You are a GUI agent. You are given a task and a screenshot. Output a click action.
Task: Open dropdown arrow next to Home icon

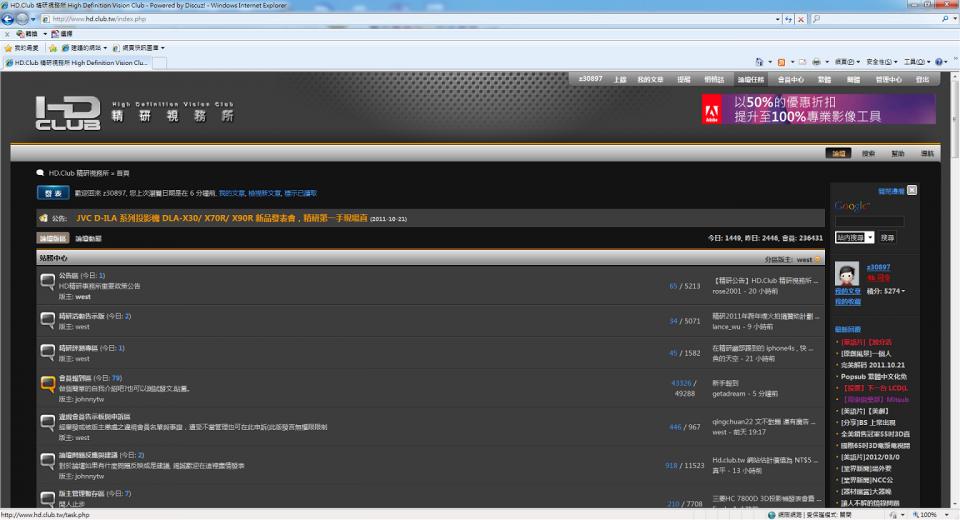770,62
